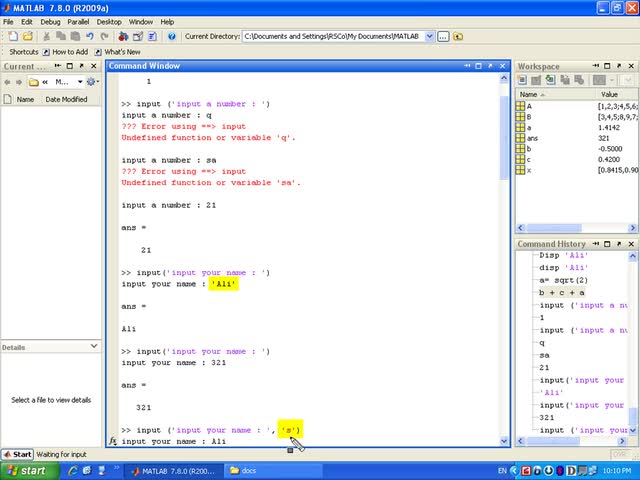Click the blue Help question mark icon
Screen dimensions: 640x480
(x=172, y=36)
